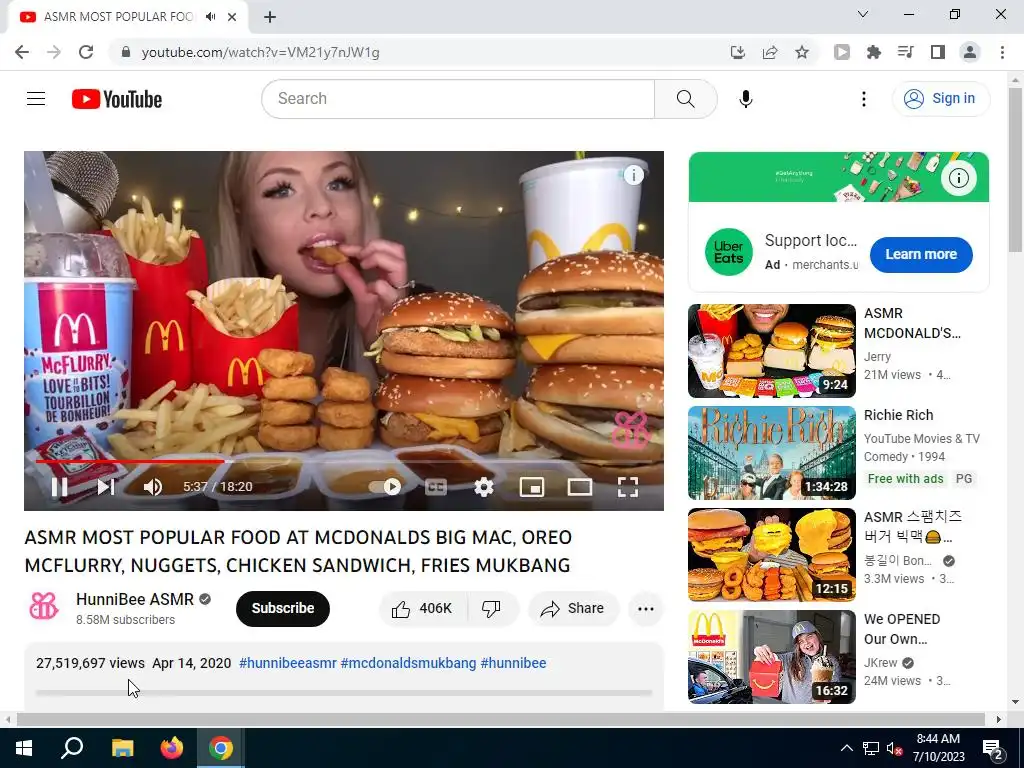Image resolution: width=1024 pixels, height=768 pixels.
Task: Open YouTube settings three-dot menu
Action: point(863,99)
